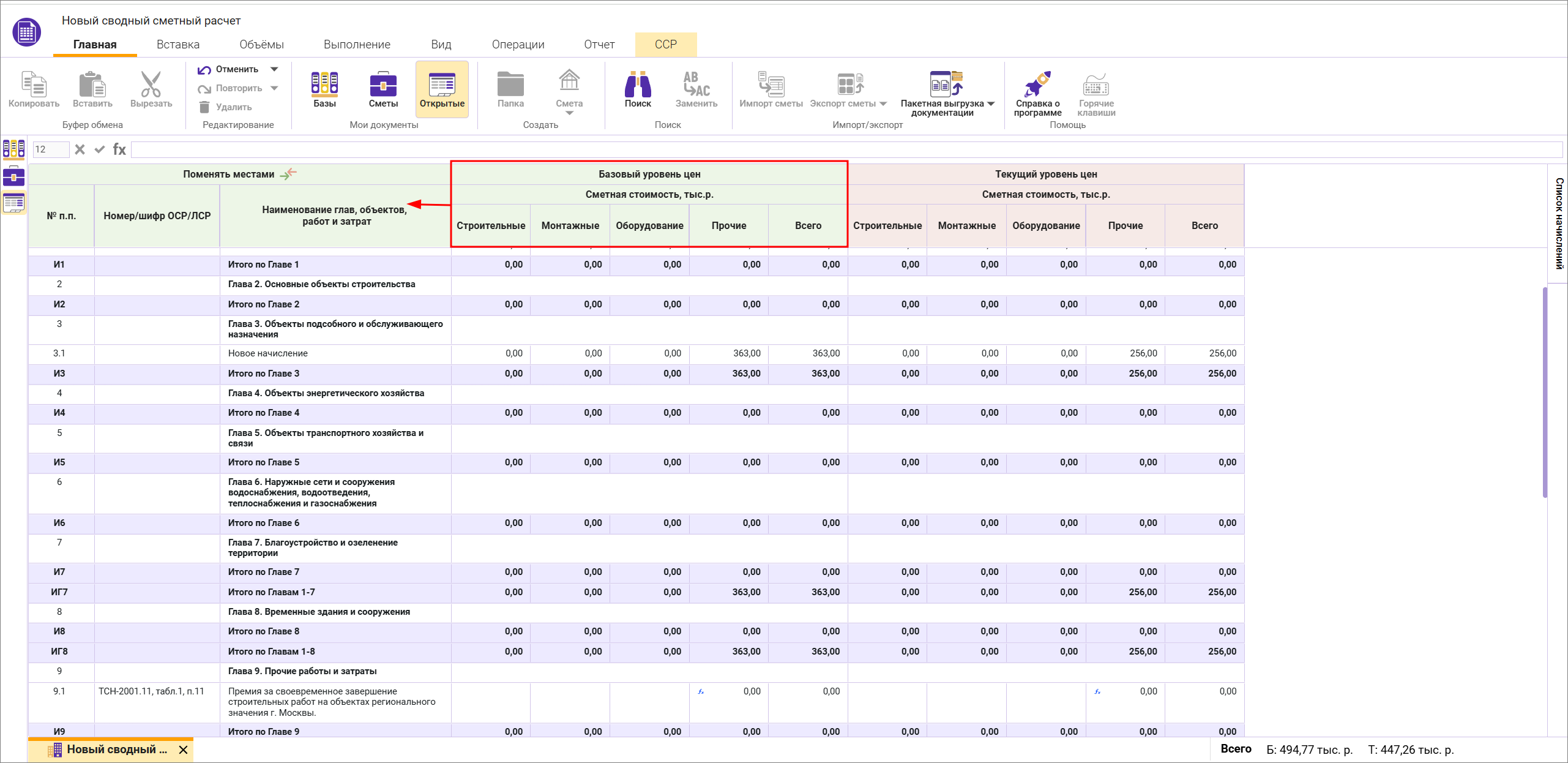Click the formula bar confirm checkmark
Viewport: 1568px width, 763px height.
(99, 149)
